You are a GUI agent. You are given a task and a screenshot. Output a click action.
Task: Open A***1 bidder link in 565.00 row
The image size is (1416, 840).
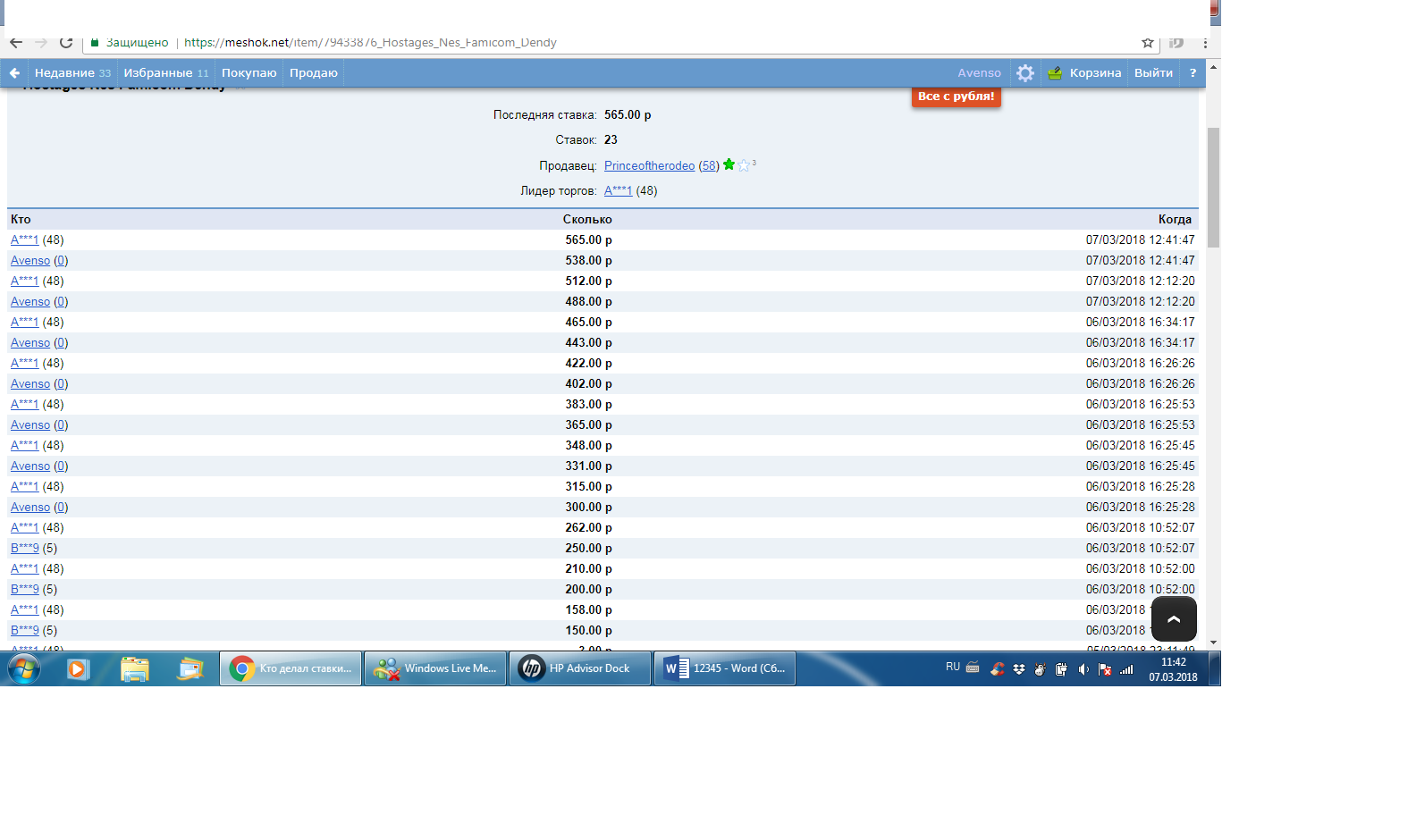coord(24,240)
